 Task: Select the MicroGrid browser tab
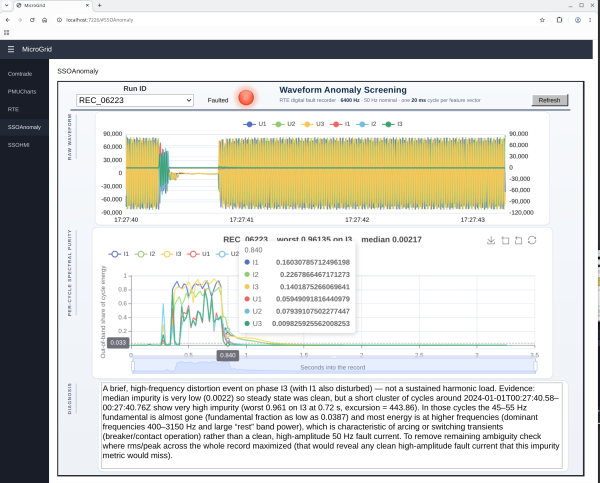click(54, 5)
